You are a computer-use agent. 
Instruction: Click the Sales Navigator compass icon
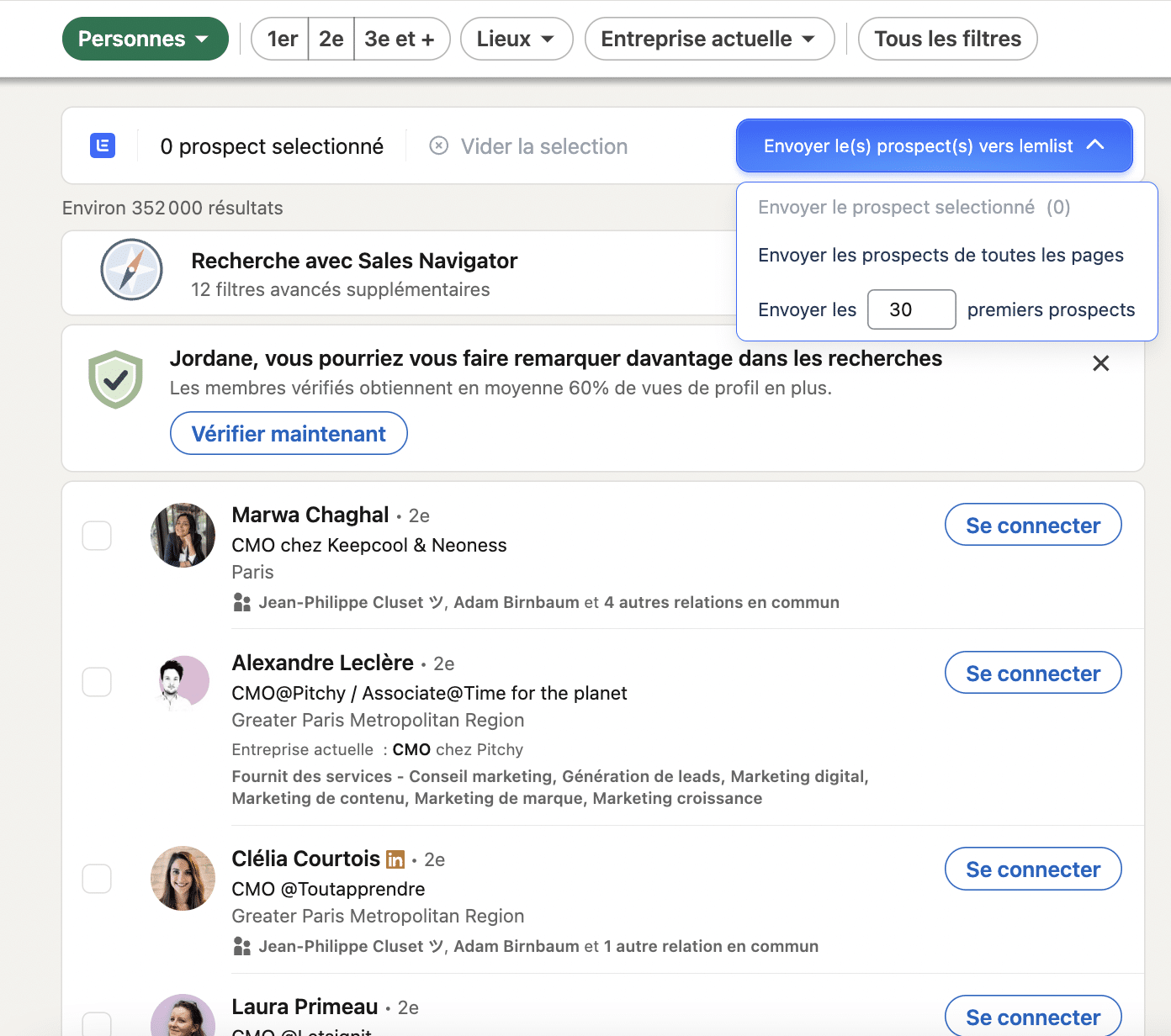click(131, 270)
